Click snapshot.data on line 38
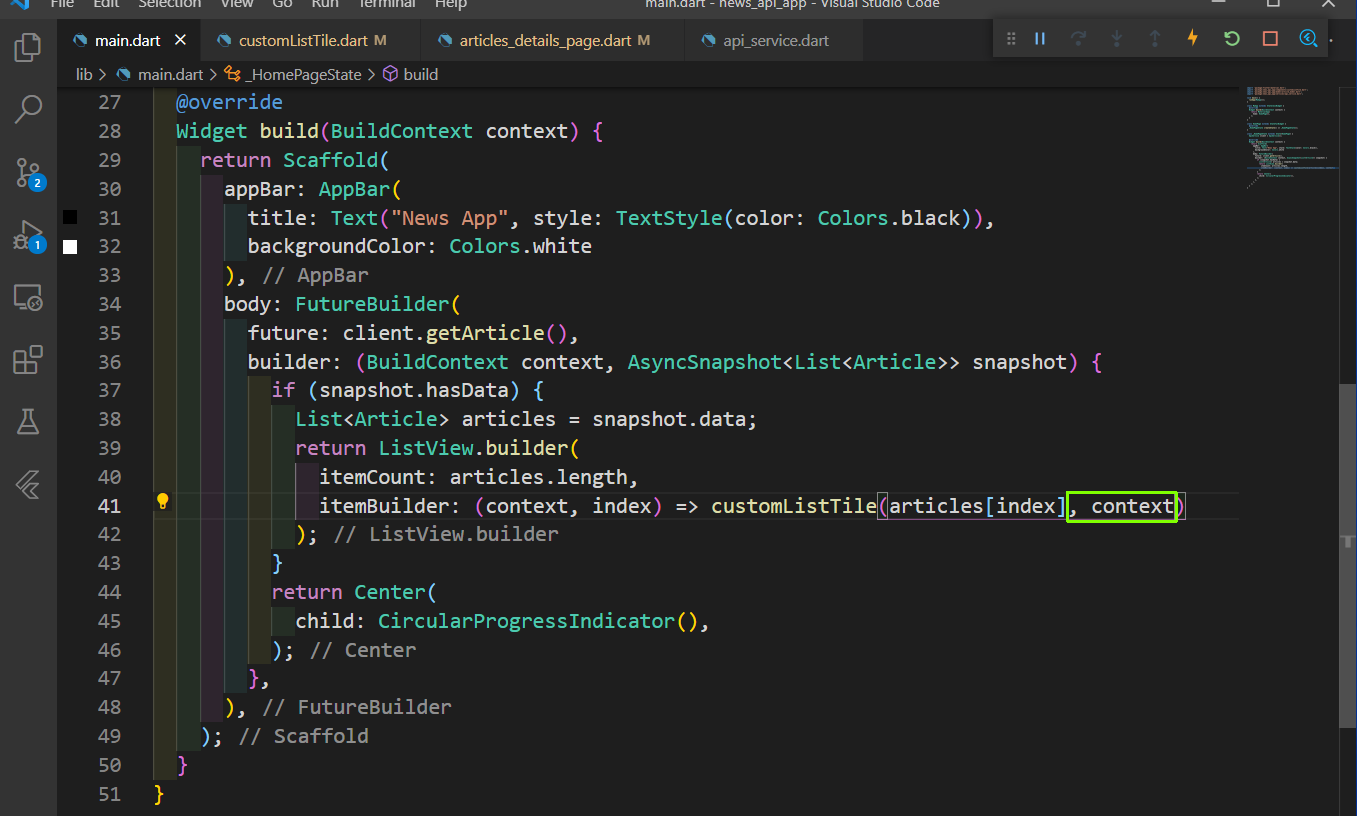 coord(669,419)
